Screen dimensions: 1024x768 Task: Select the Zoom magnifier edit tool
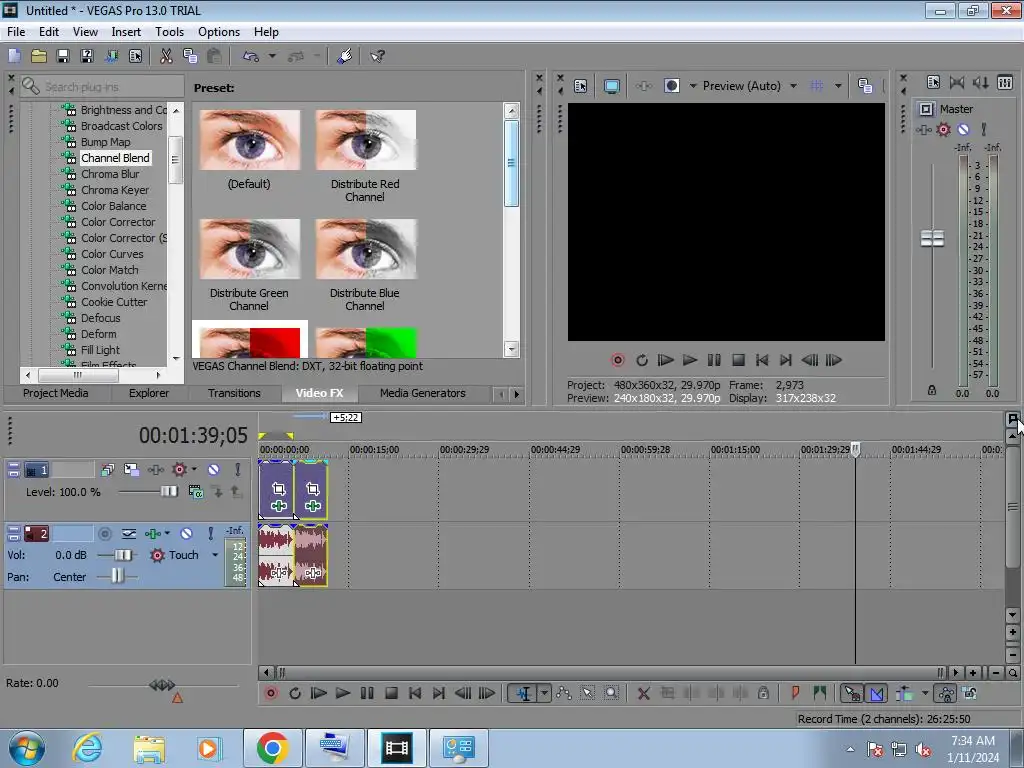point(611,694)
